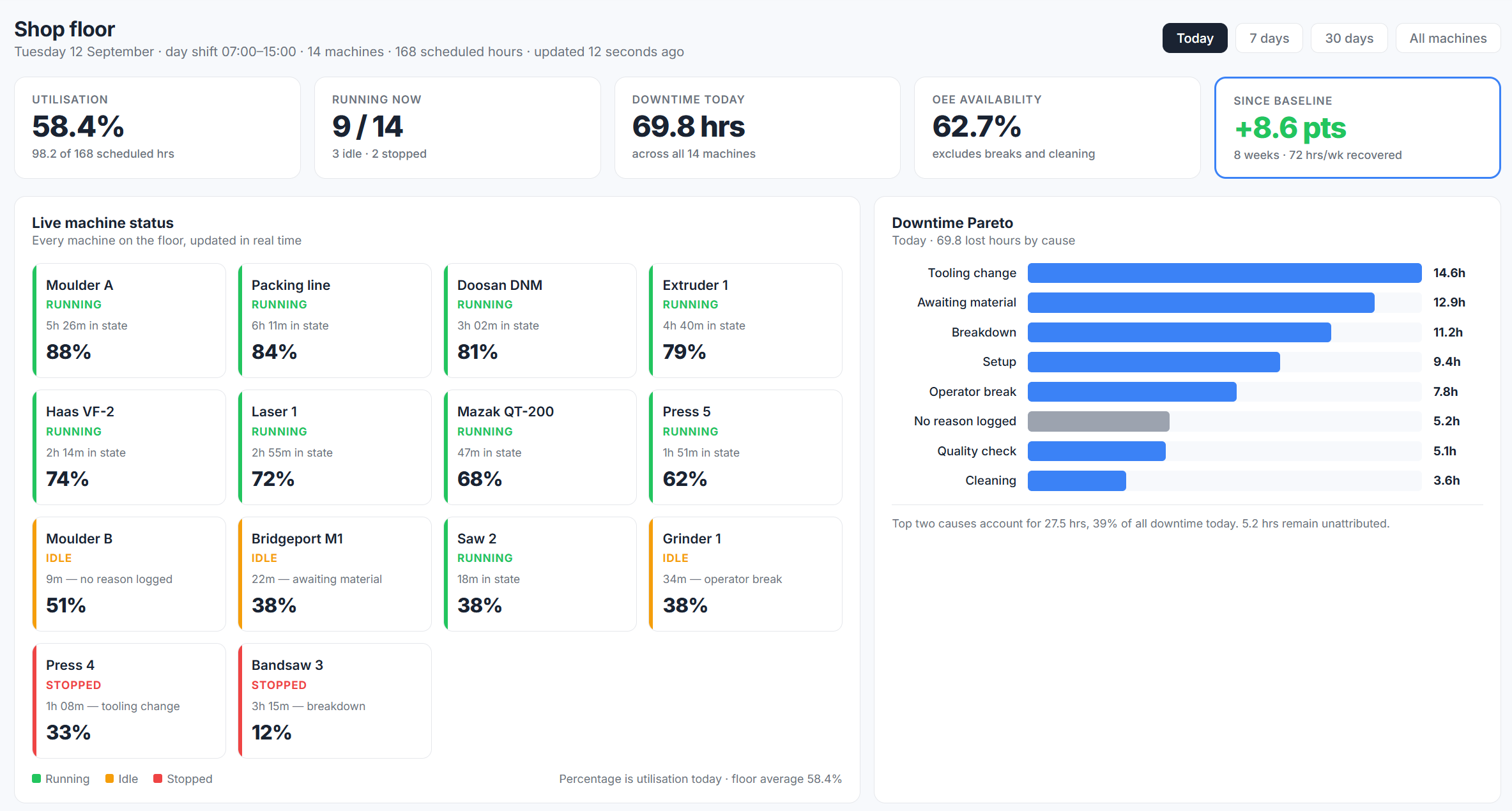Click the floor average 58.4% footnote
The height and width of the screenshot is (811, 1512).
700,779
